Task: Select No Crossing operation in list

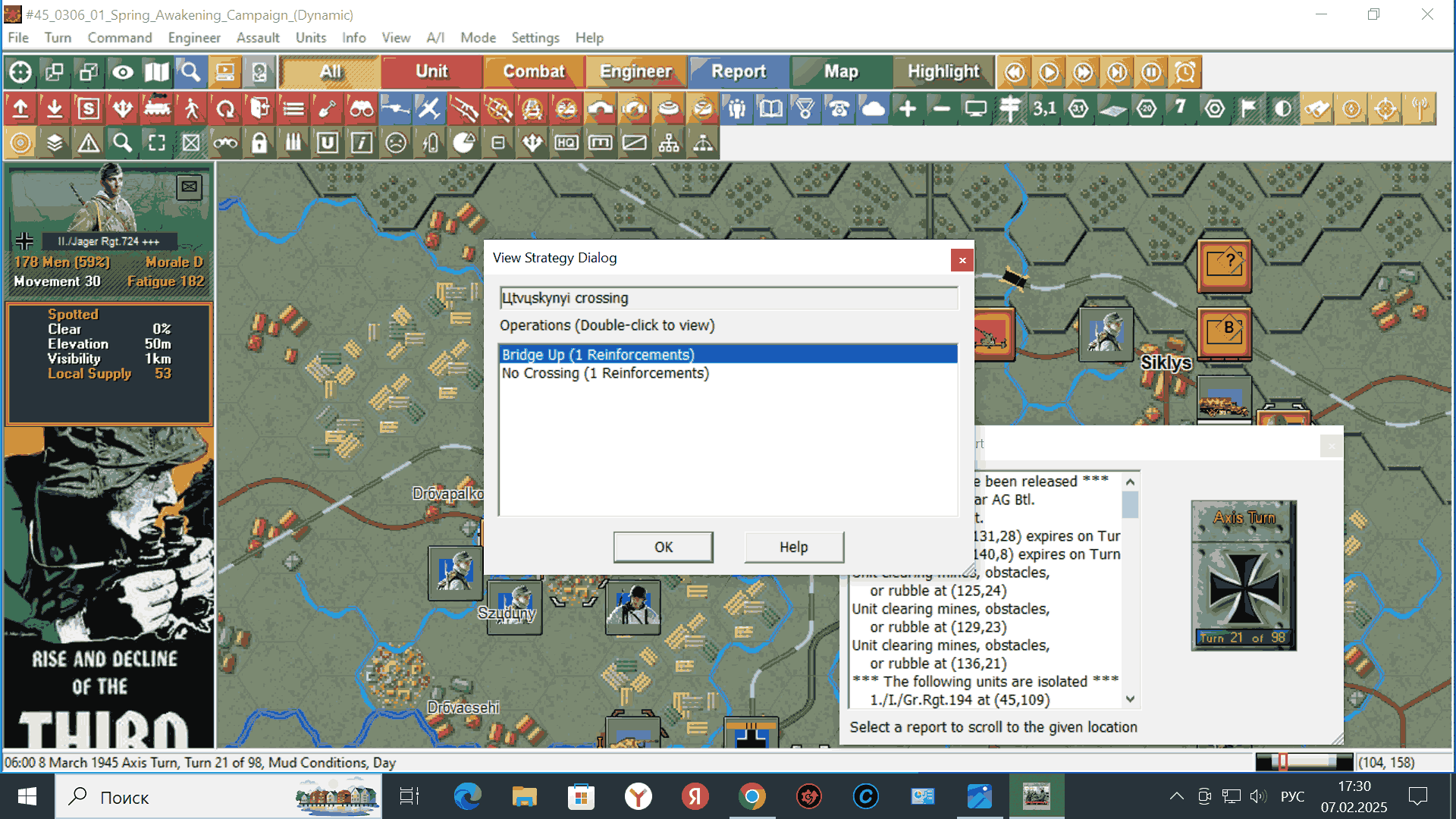Action: 605,373
